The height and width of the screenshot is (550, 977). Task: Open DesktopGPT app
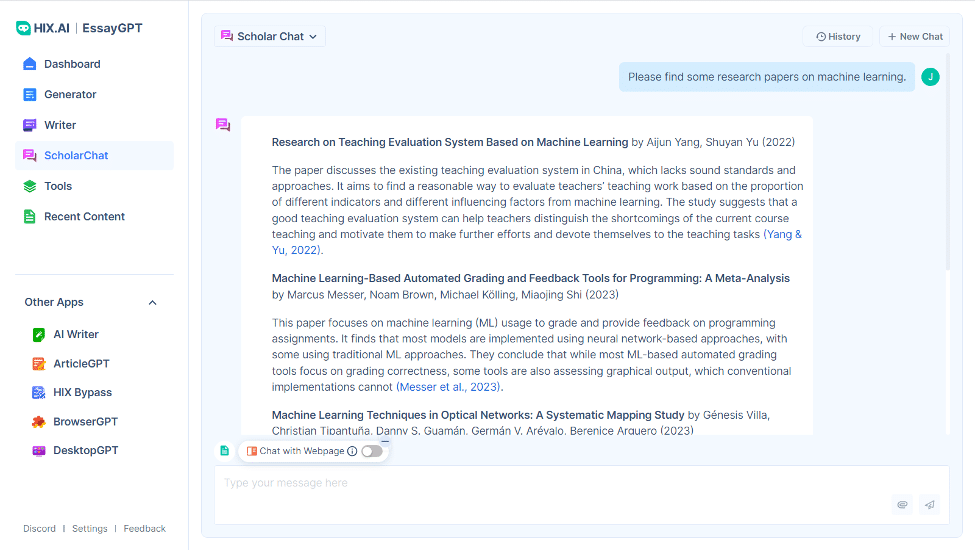[x=85, y=450]
